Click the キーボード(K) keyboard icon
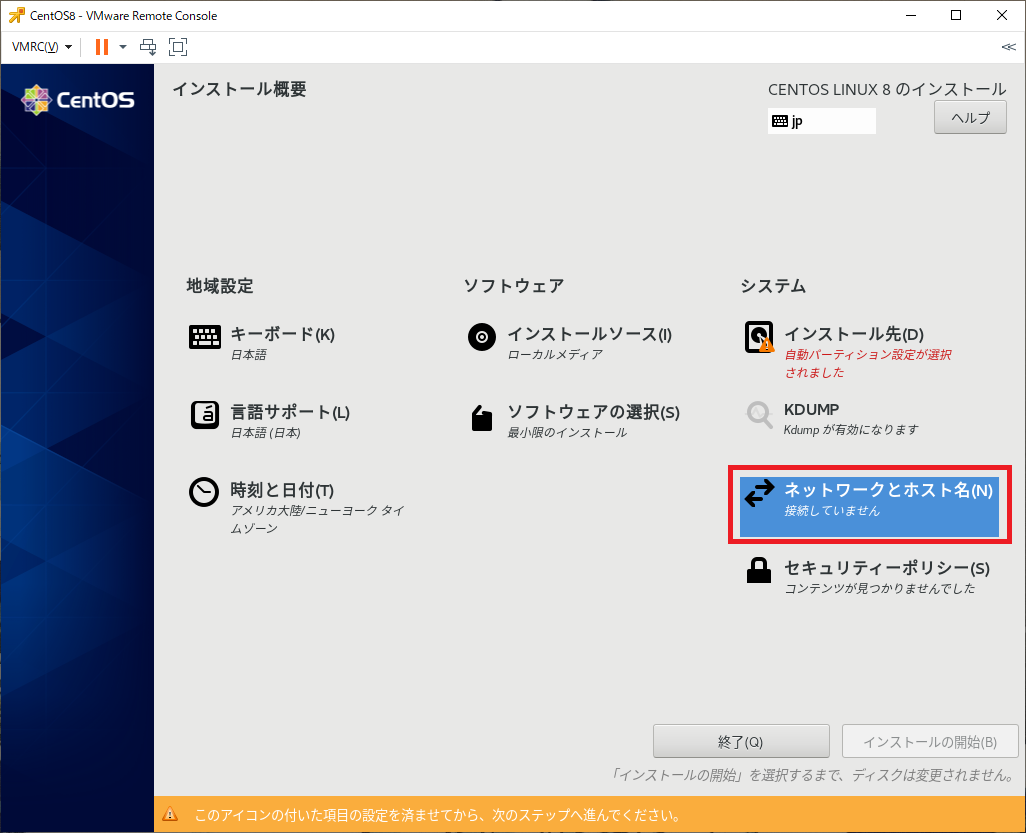 (x=205, y=337)
